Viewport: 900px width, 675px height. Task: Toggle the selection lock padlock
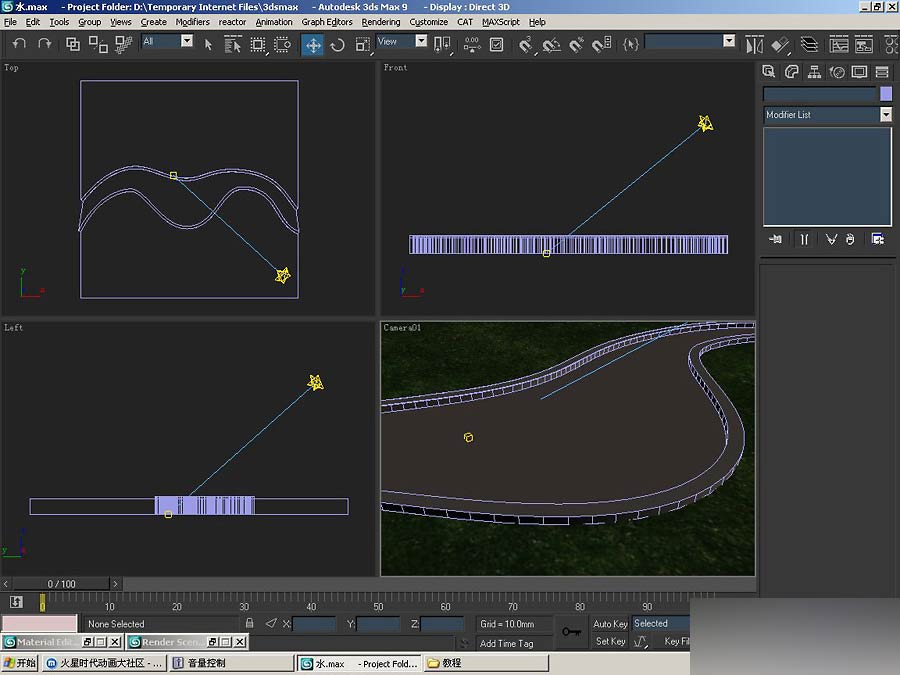pos(250,624)
